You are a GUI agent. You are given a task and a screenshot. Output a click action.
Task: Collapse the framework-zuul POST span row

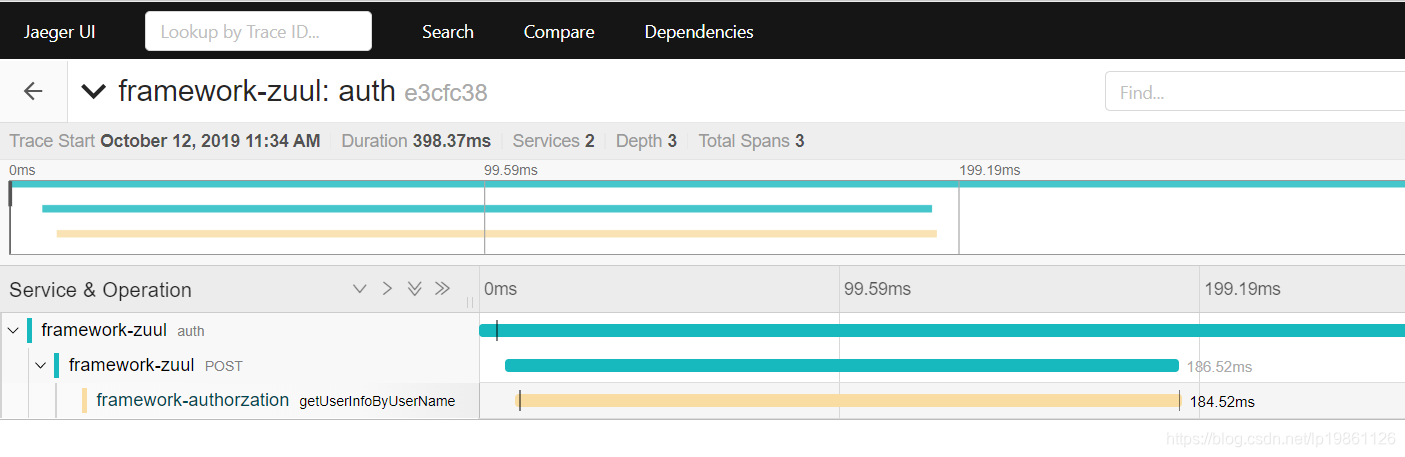(41, 365)
